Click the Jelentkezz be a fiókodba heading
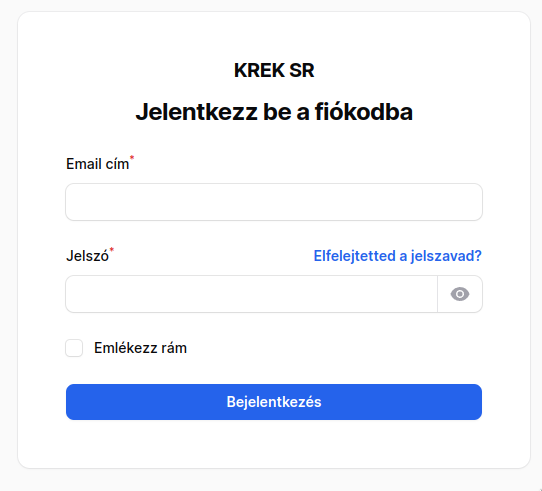542x491 pixels. 274,112
